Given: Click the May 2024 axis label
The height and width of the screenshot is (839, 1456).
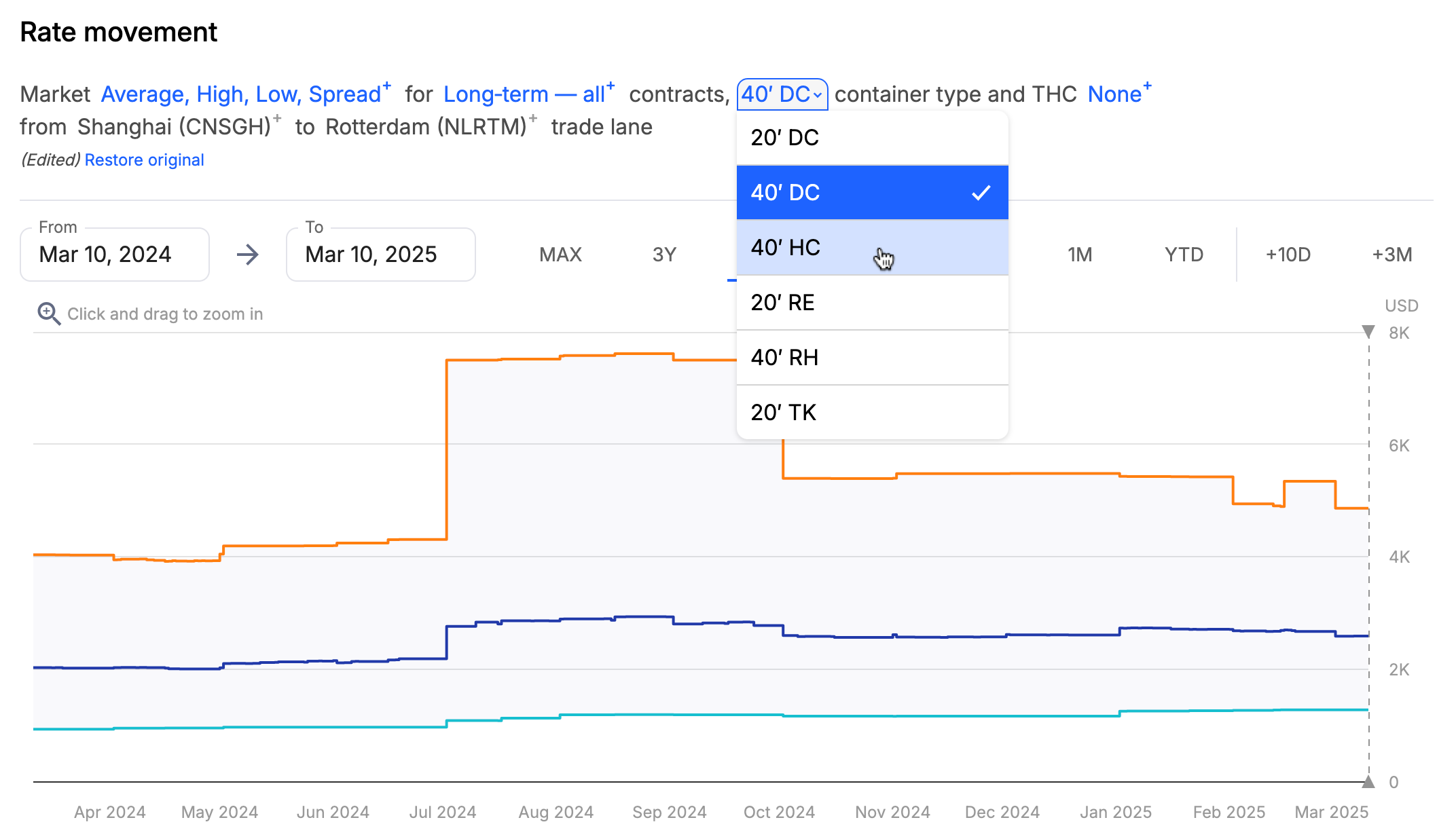Looking at the screenshot, I should pyautogui.click(x=220, y=813).
